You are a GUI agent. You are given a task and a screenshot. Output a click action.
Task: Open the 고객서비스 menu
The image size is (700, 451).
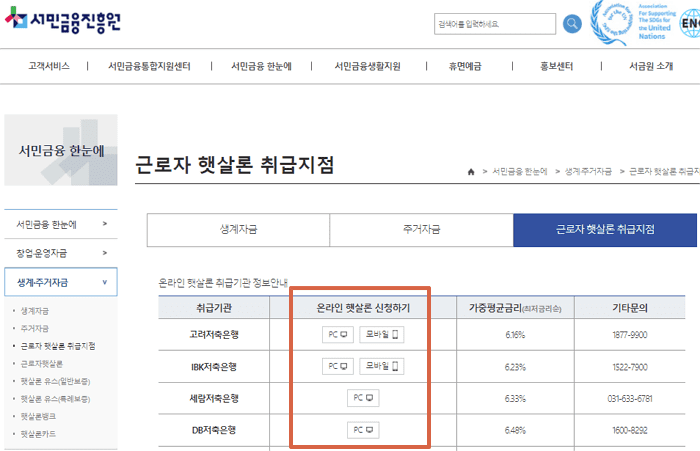(x=49, y=66)
